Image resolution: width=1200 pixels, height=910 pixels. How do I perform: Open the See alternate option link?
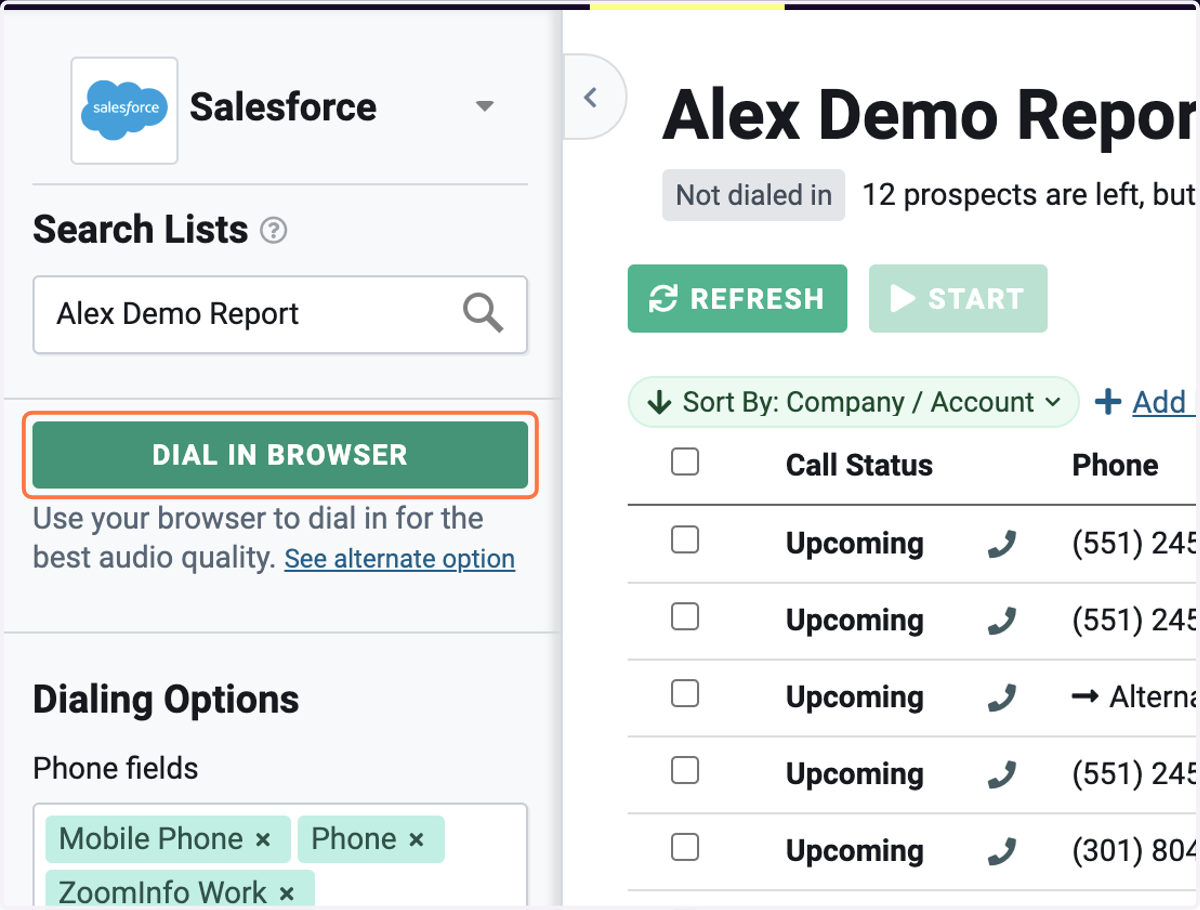click(400, 559)
